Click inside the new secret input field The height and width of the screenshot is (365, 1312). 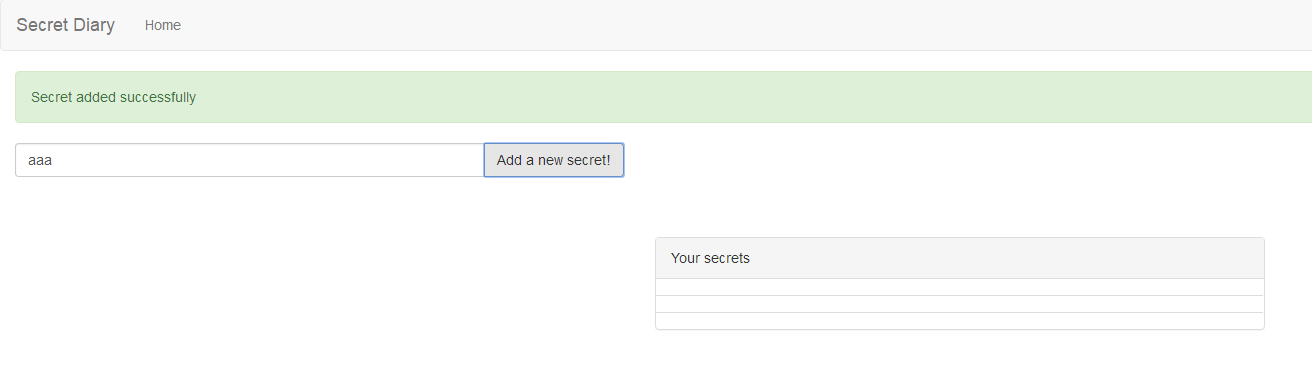(250, 160)
